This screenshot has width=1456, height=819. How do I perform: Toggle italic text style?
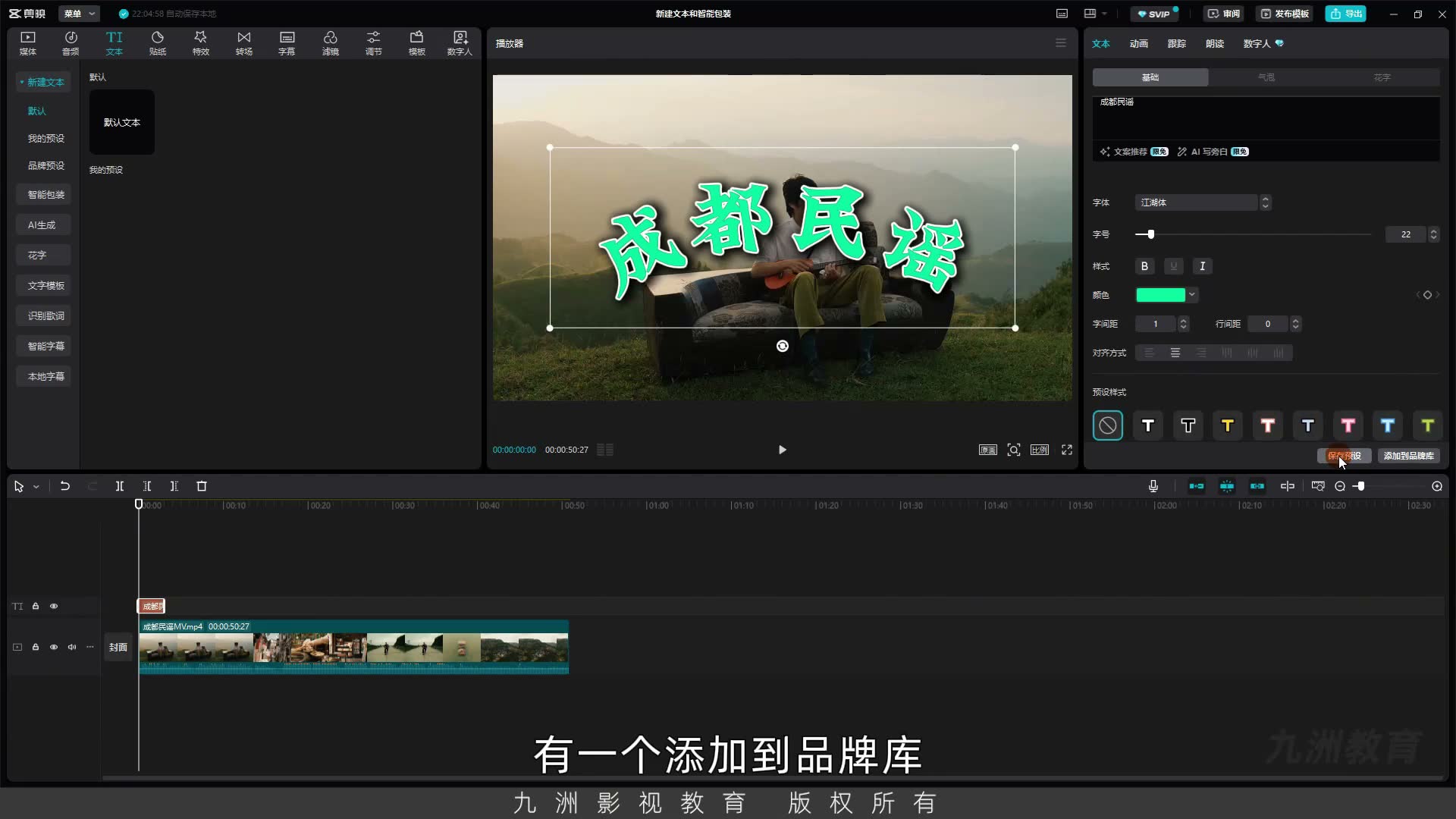coord(1203,266)
